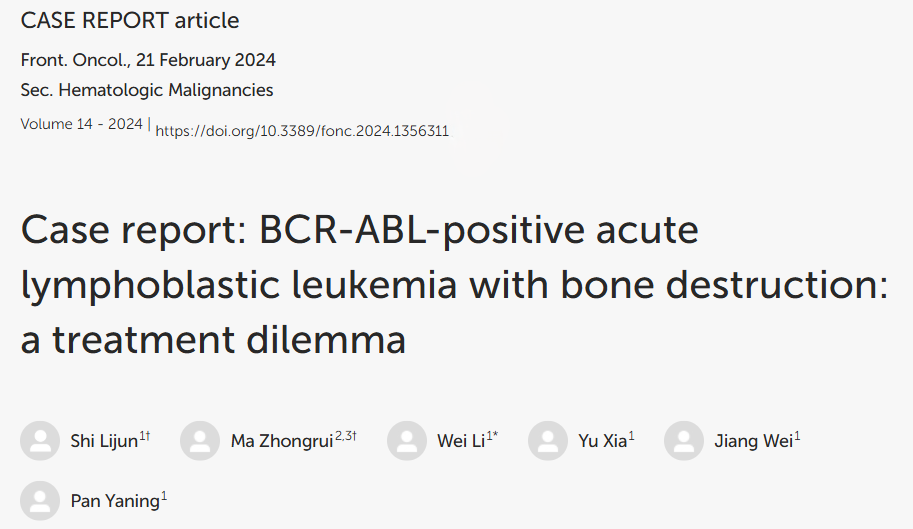Click the Hematologic Malignancies section text

[166, 90]
